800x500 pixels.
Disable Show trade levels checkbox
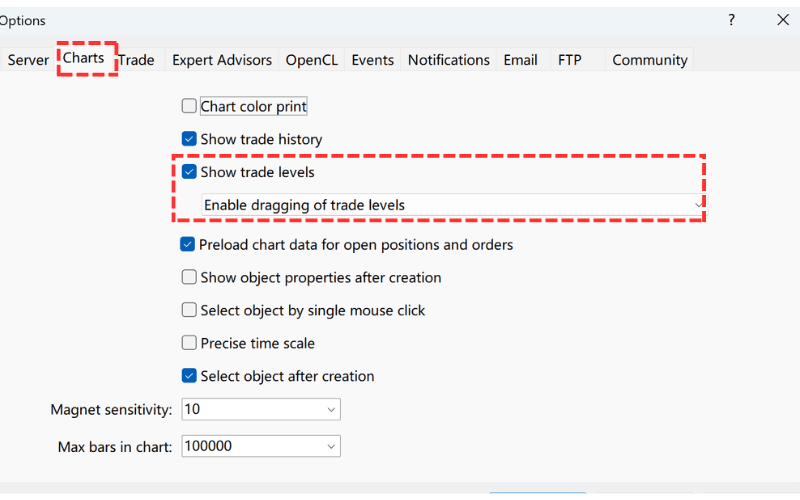[189, 172]
